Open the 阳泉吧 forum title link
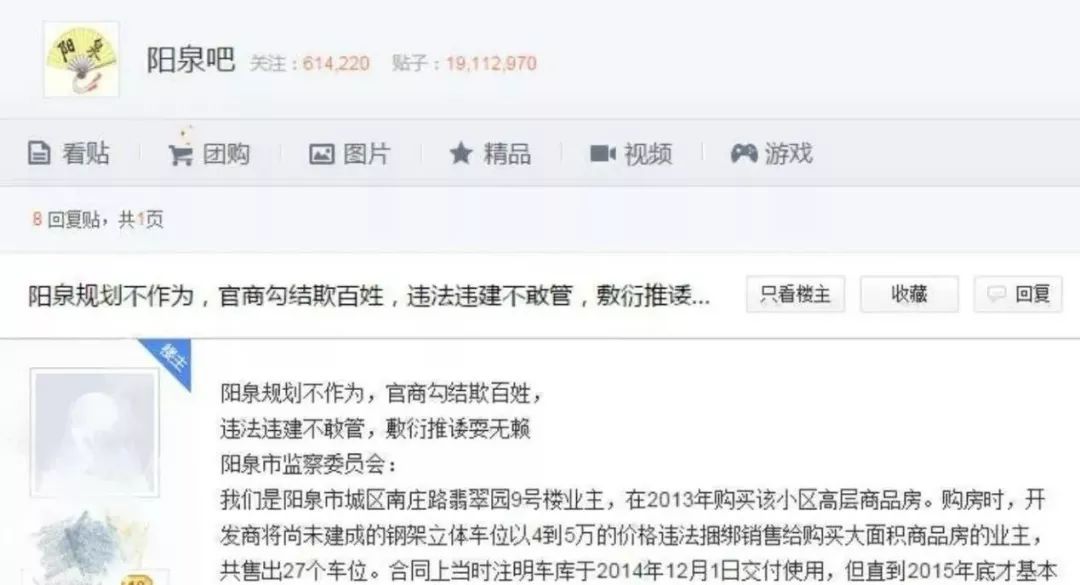Viewport: 1080px width, 585px height. pos(191,60)
